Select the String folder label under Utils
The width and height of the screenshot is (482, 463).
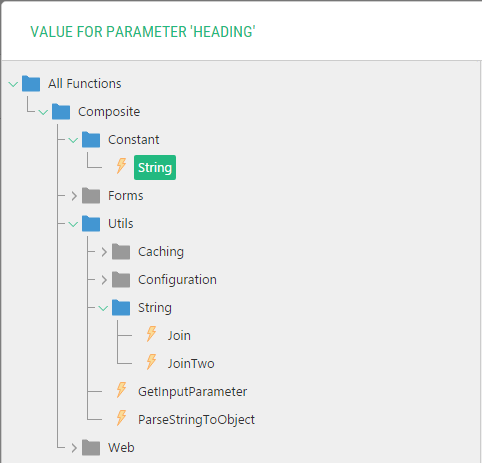[x=155, y=308]
